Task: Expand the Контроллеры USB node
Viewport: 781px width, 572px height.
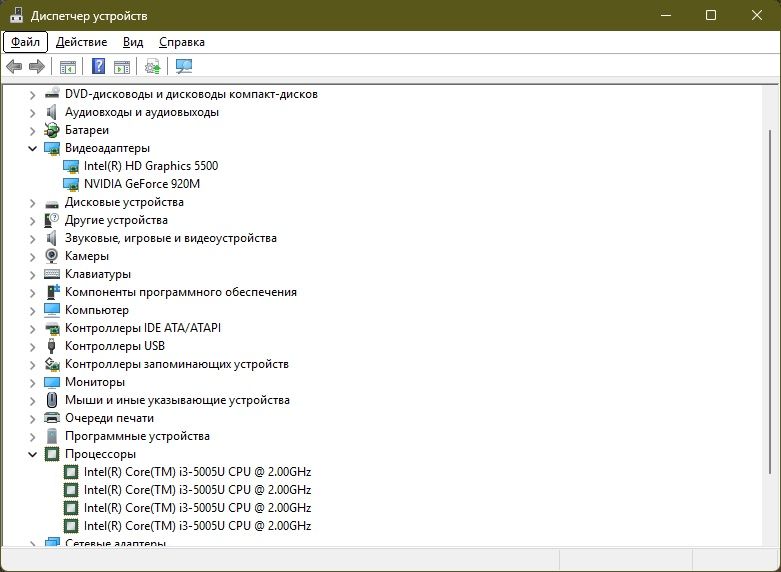Action: click(32, 346)
